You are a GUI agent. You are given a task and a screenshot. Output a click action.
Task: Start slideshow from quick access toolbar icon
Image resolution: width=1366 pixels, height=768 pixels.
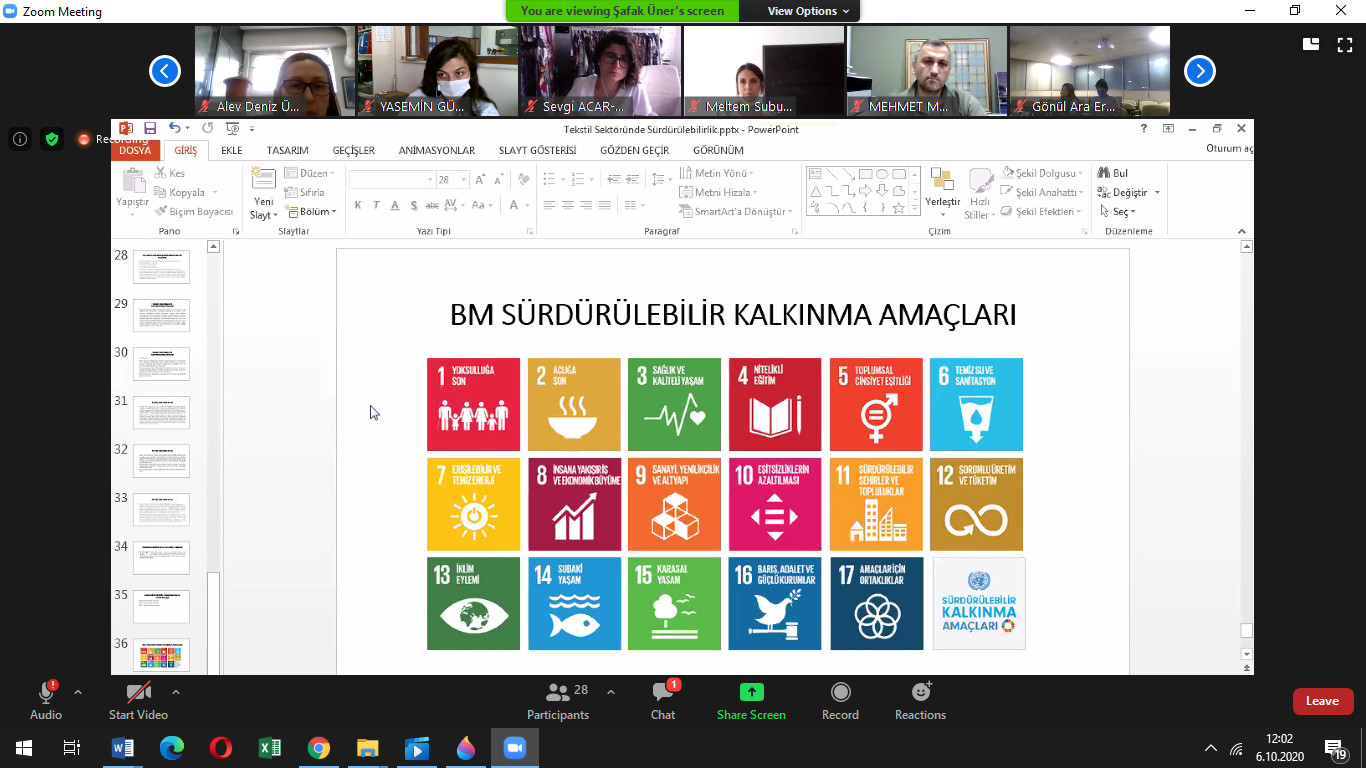click(x=233, y=128)
